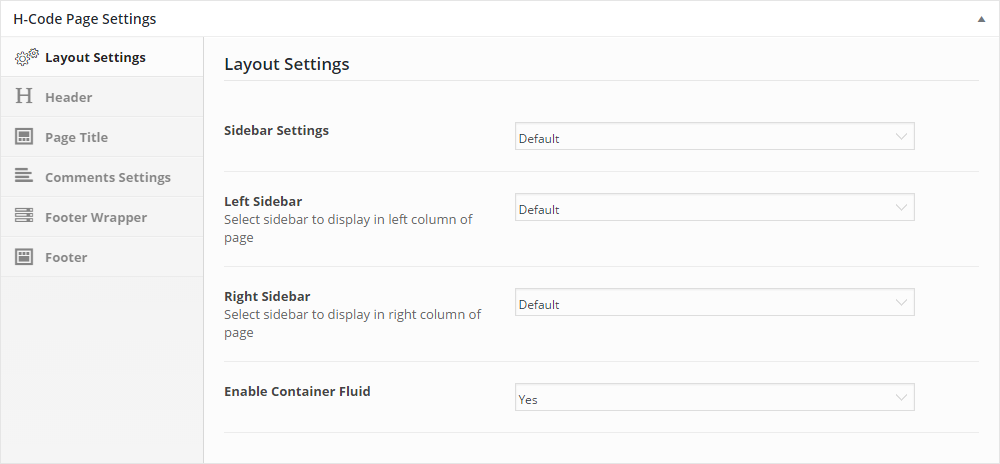
Task: Click the Enable Container Fluid chevron arrow
Action: point(901,398)
